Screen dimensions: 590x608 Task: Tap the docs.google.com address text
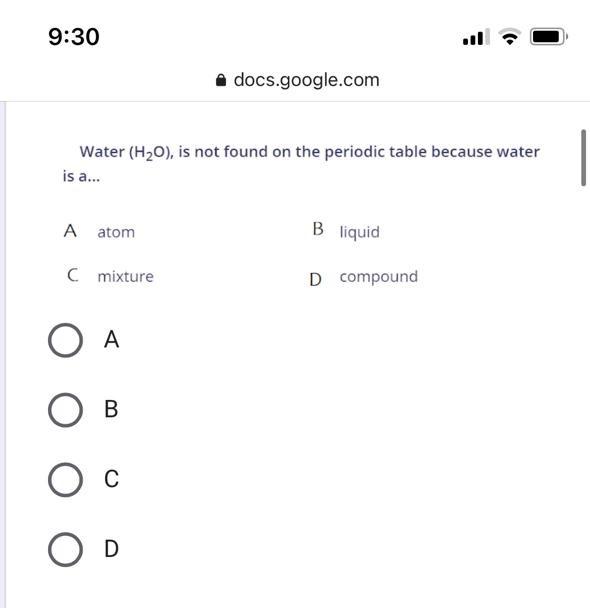tap(306, 80)
